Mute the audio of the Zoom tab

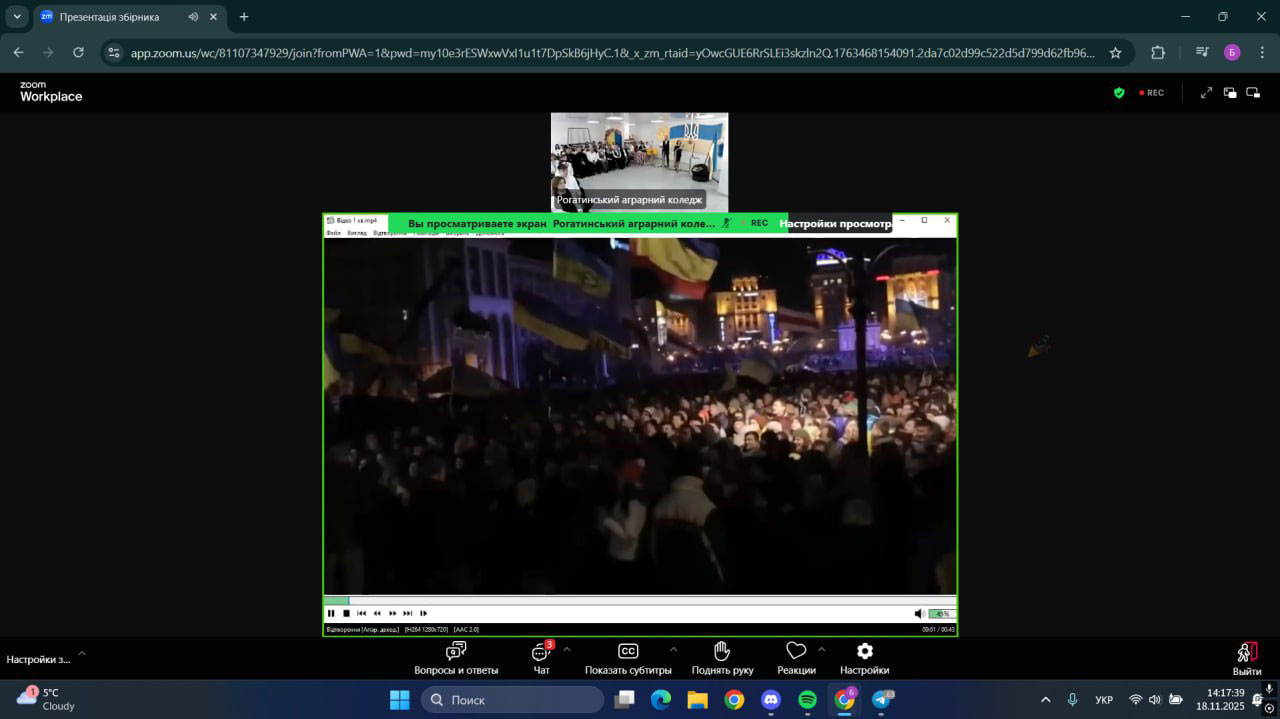click(192, 17)
